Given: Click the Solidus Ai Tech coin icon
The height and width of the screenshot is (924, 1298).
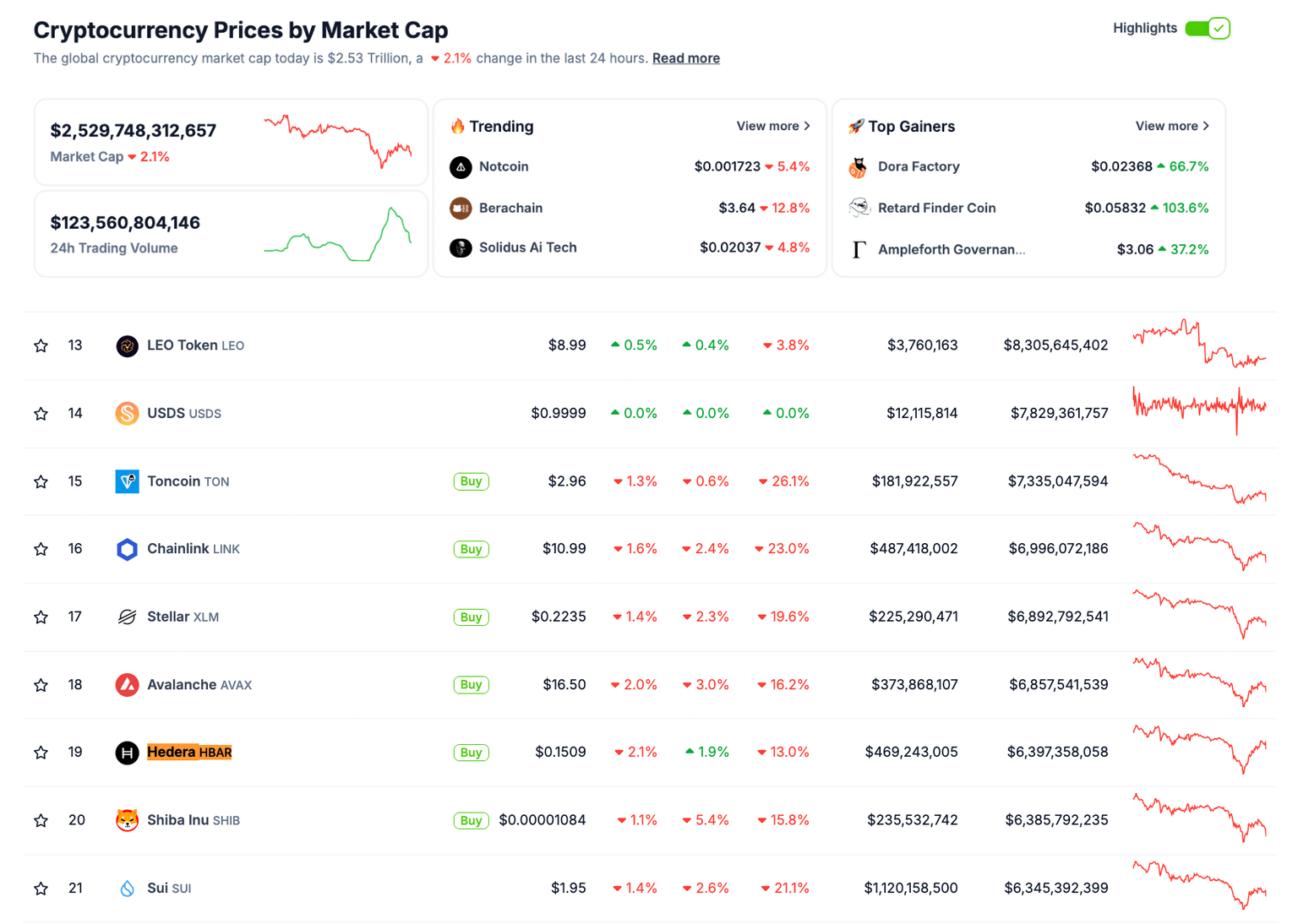Looking at the screenshot, I should pos(461,247).
